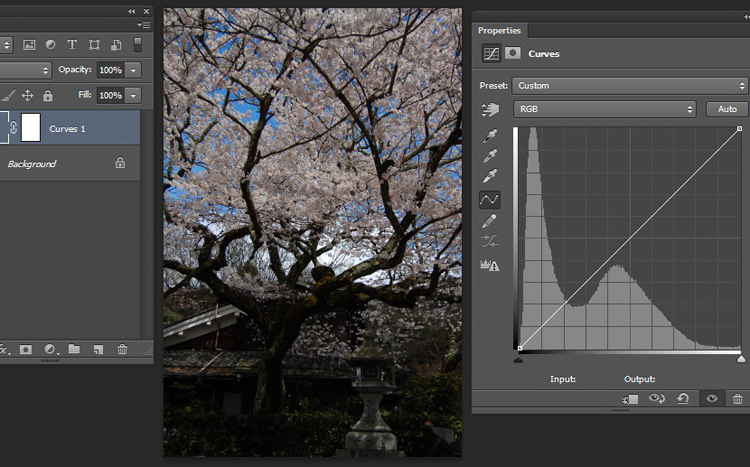Collapse the Layers panel with double arrows
This screenshot has width=750, height=467.
132,11
